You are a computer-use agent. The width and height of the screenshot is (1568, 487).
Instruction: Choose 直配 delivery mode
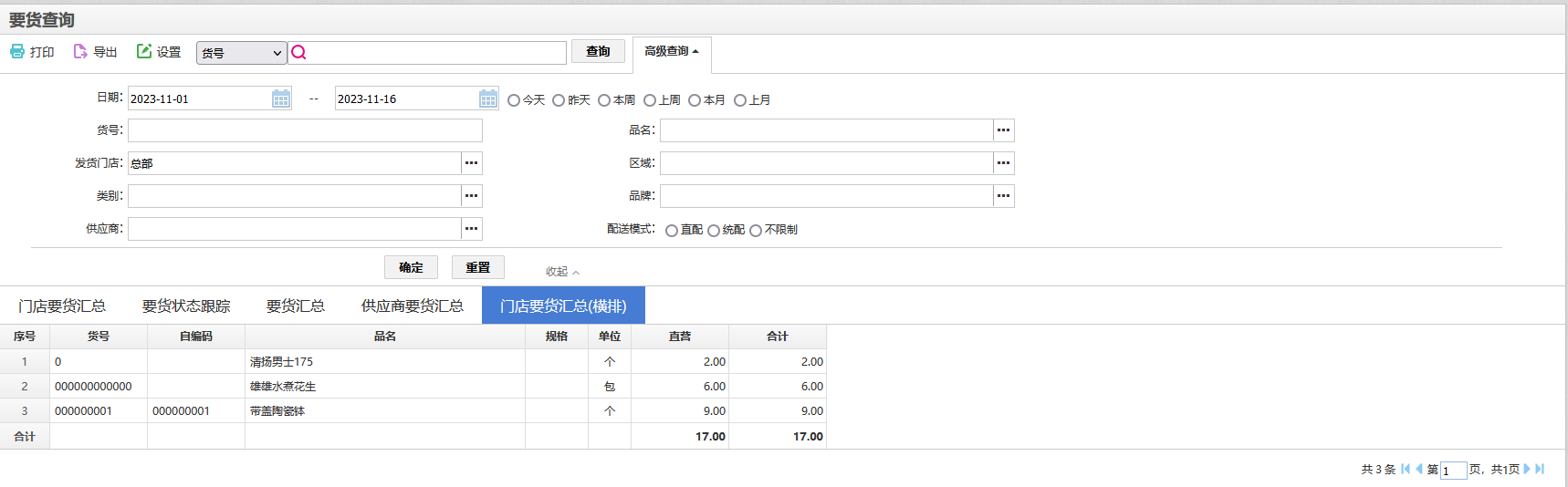point(672,231)
